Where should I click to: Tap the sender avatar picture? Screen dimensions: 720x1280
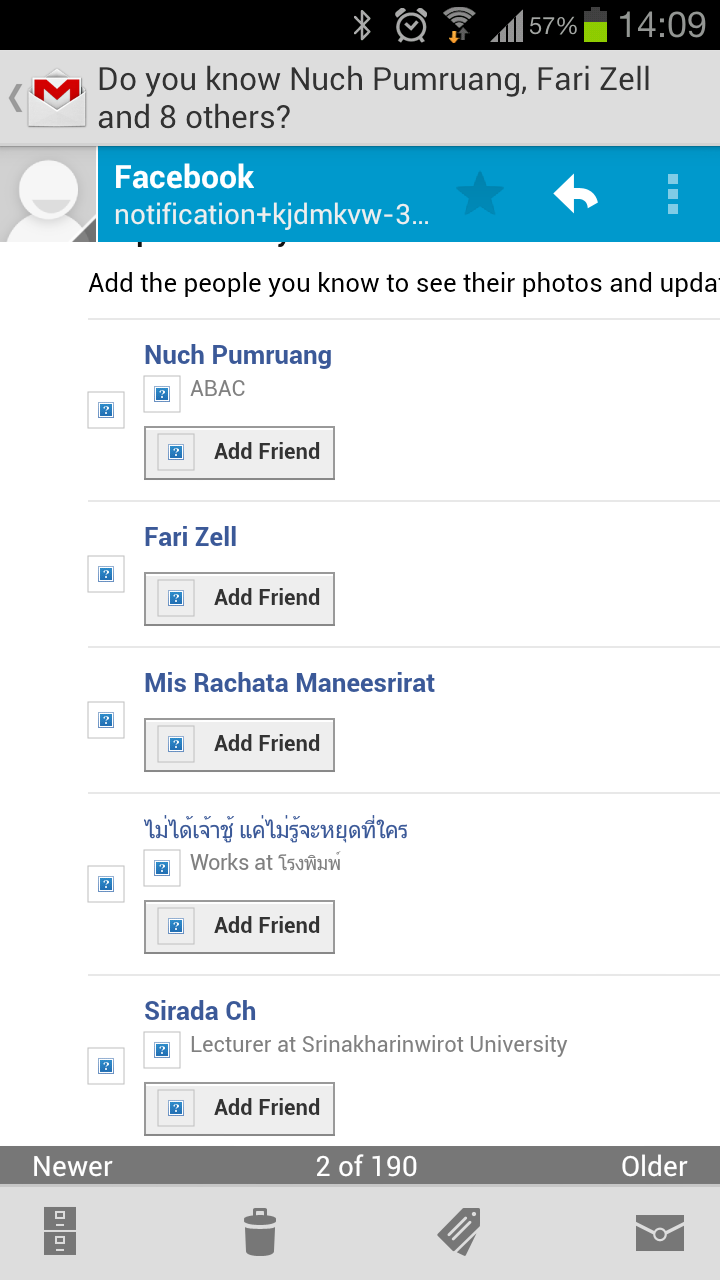(x=48, y=194)
